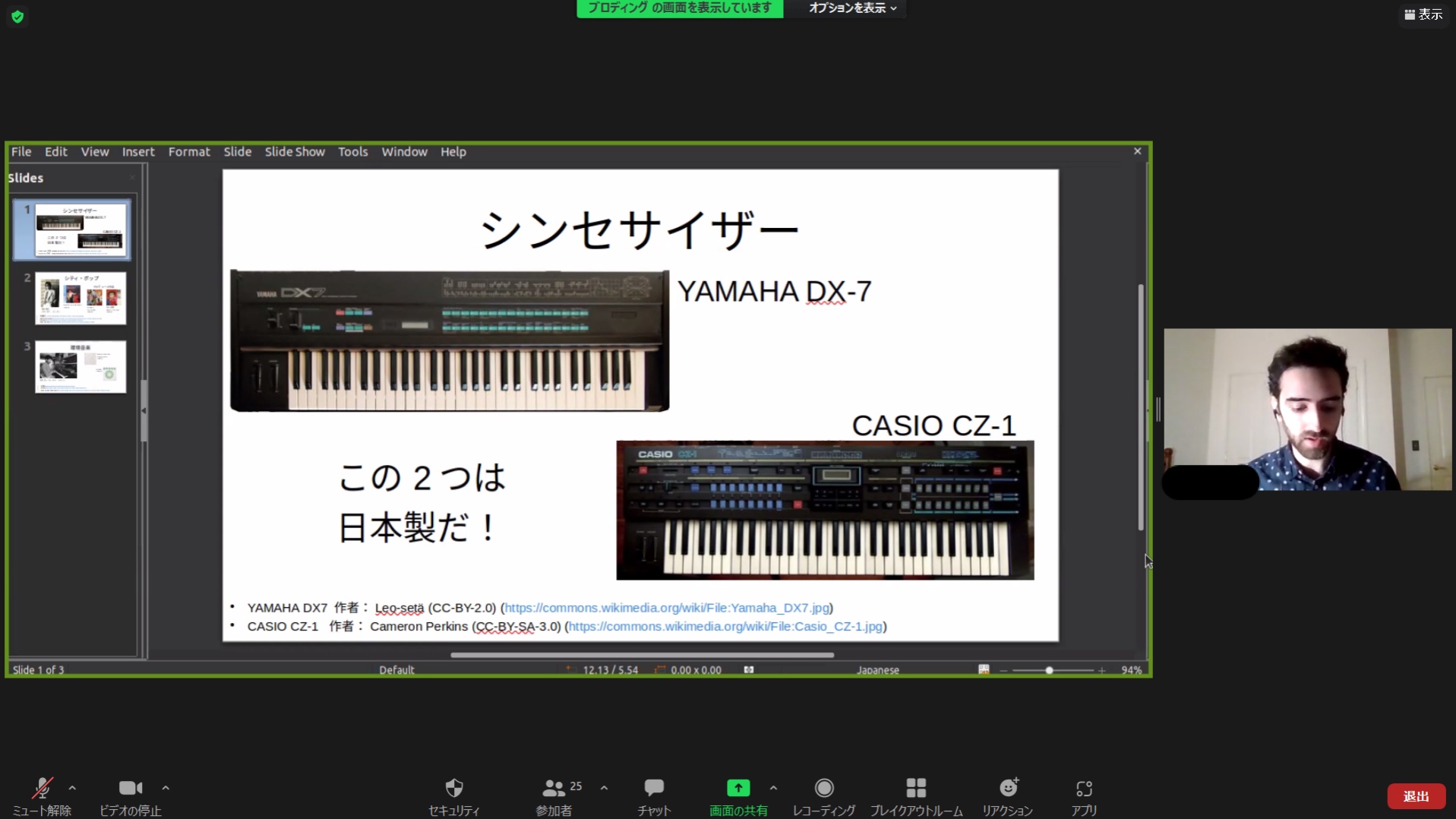
Task: Collapse slide panel using side handle arrow
Action: (144, 410)
